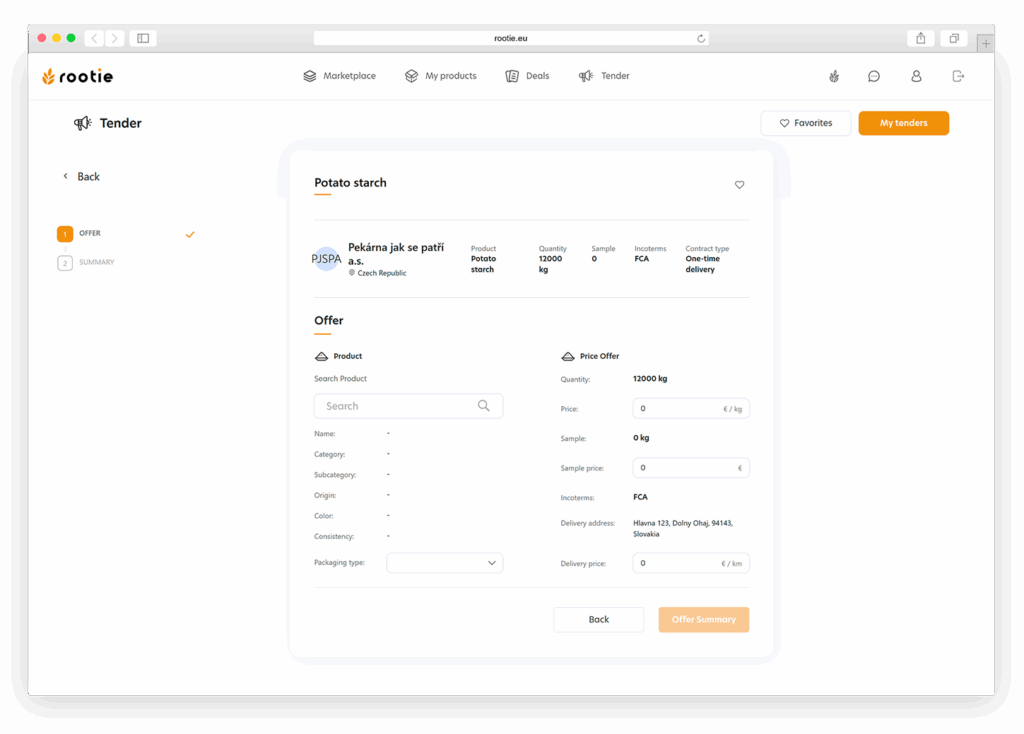Toggle the browser sidebar button
The height and width of the screenshot is (734, 1024).
click(x=143, y=38)
